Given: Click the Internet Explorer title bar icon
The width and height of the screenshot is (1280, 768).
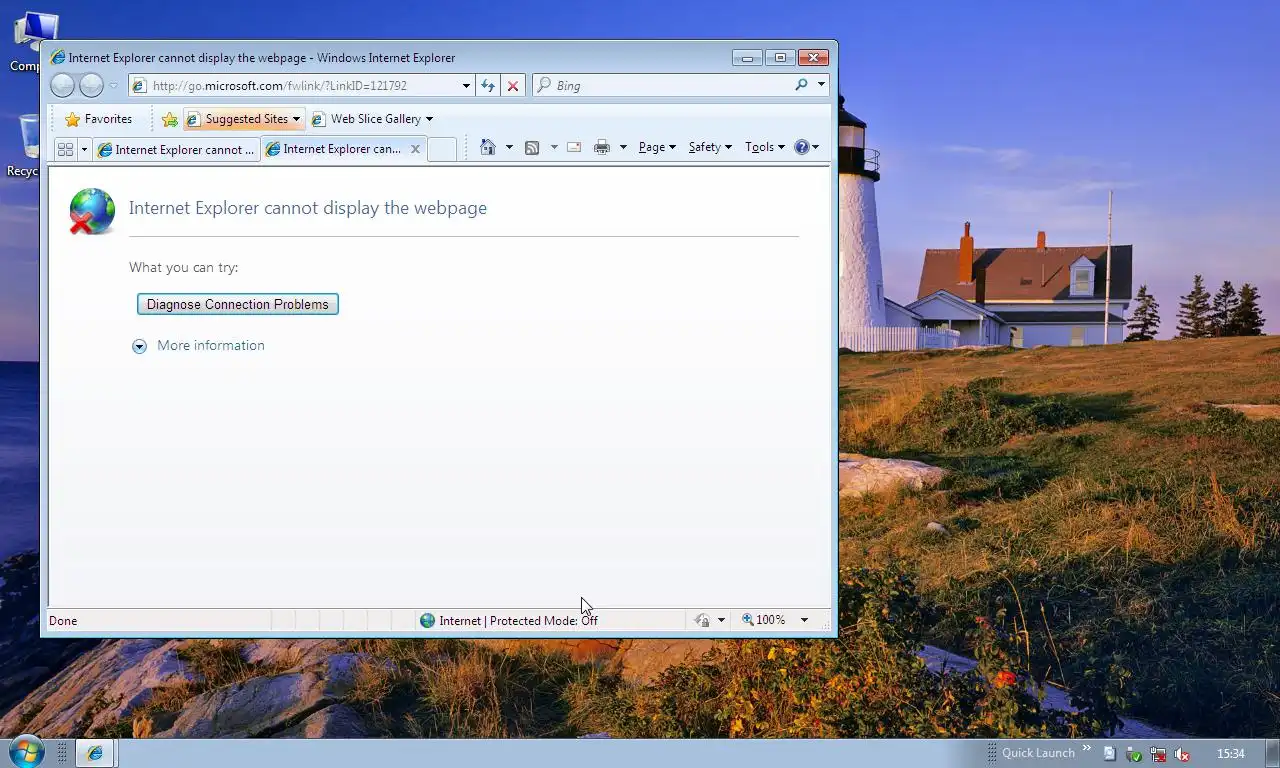Looking at the screenshot, I should point(57,58).
